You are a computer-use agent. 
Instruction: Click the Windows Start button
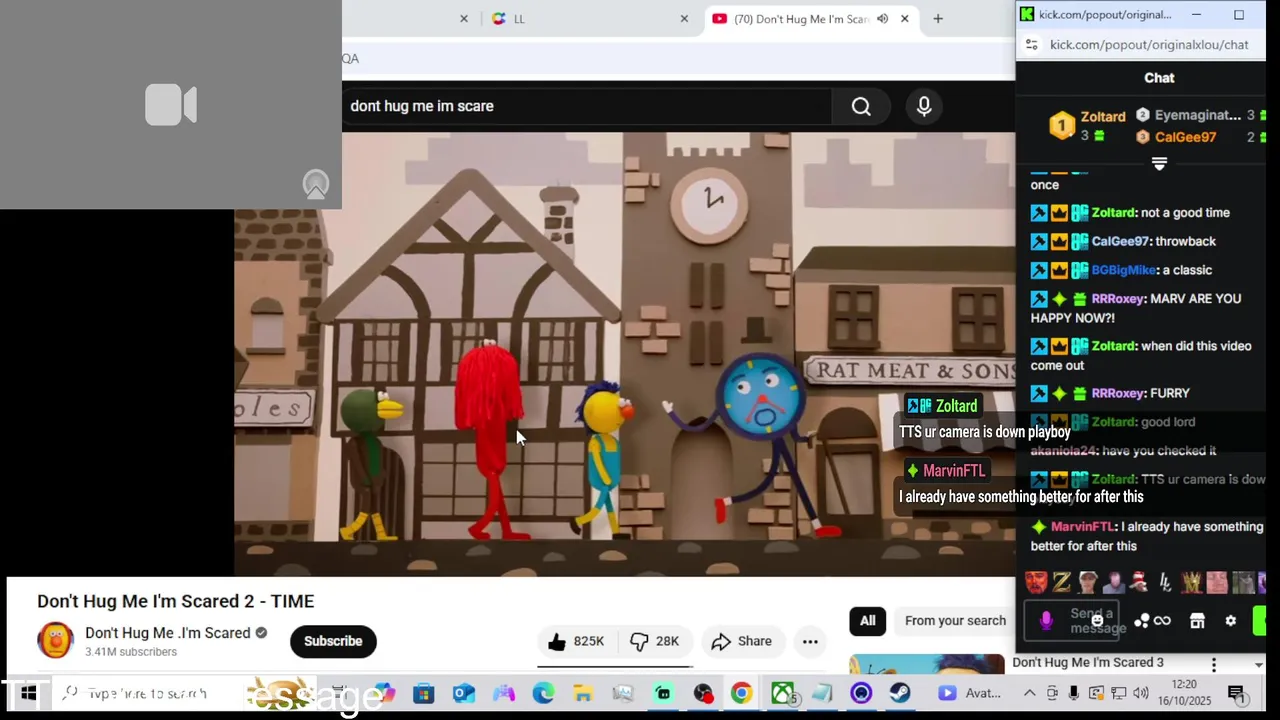click(28, 693)
